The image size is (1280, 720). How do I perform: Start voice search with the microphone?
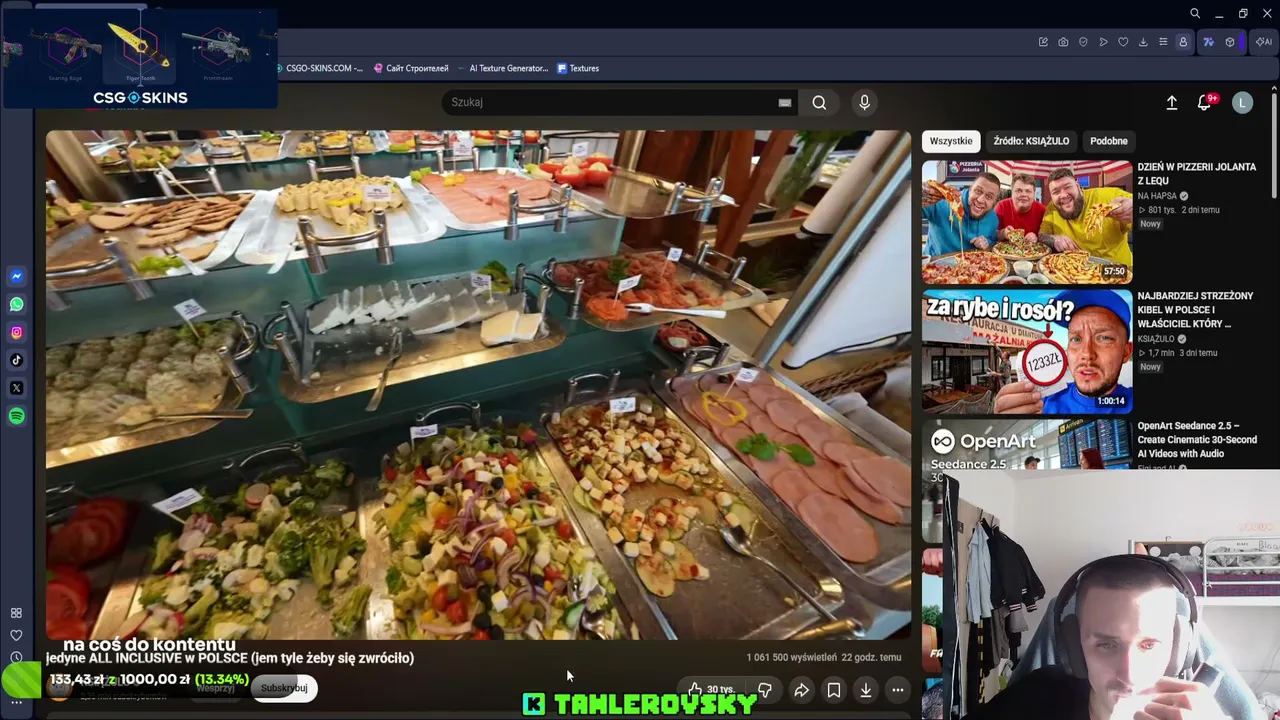click(865, 102)
